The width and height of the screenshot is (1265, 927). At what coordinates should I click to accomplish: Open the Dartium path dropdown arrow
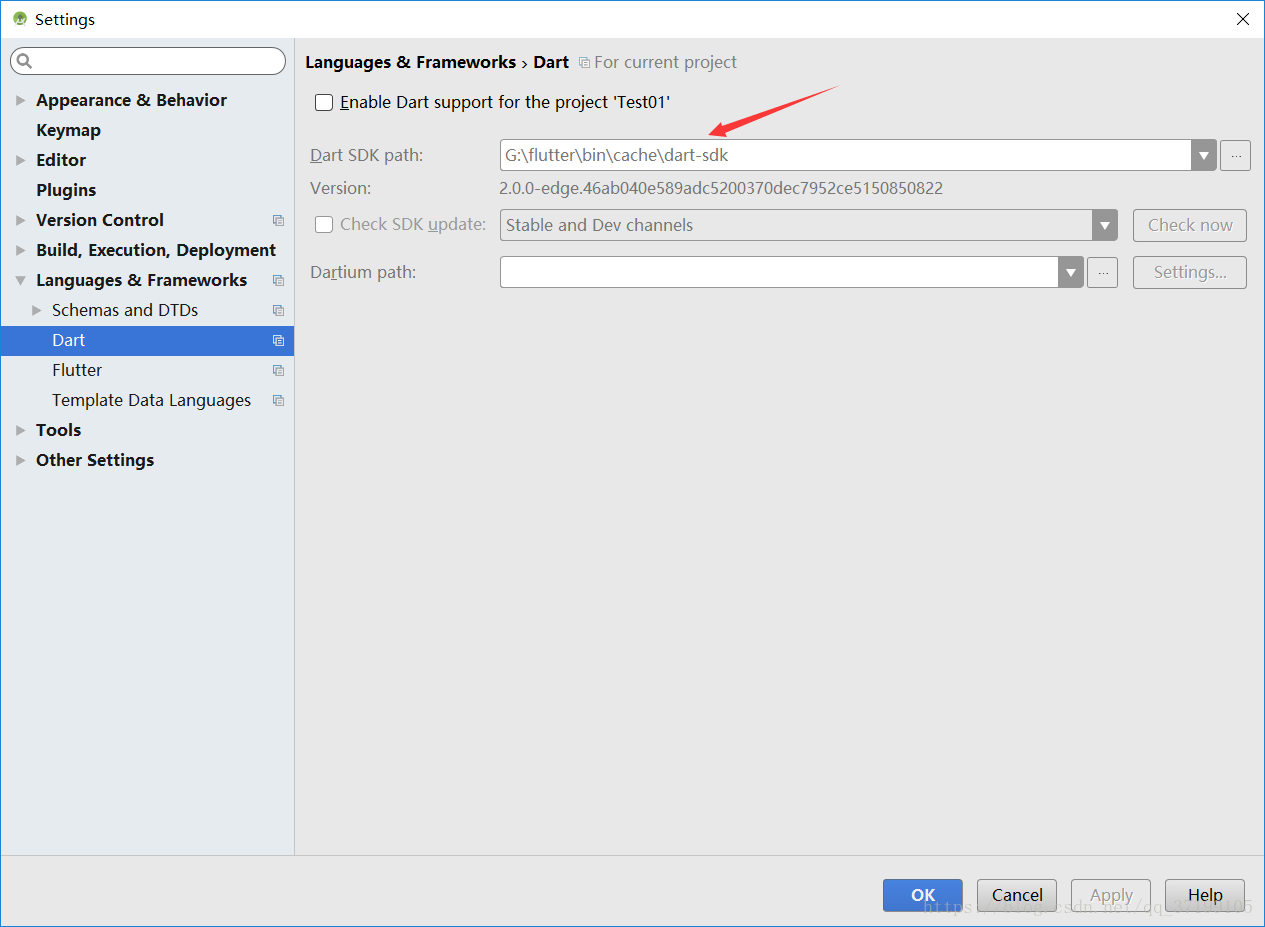pyautogui.click(x=1071, y=272)
